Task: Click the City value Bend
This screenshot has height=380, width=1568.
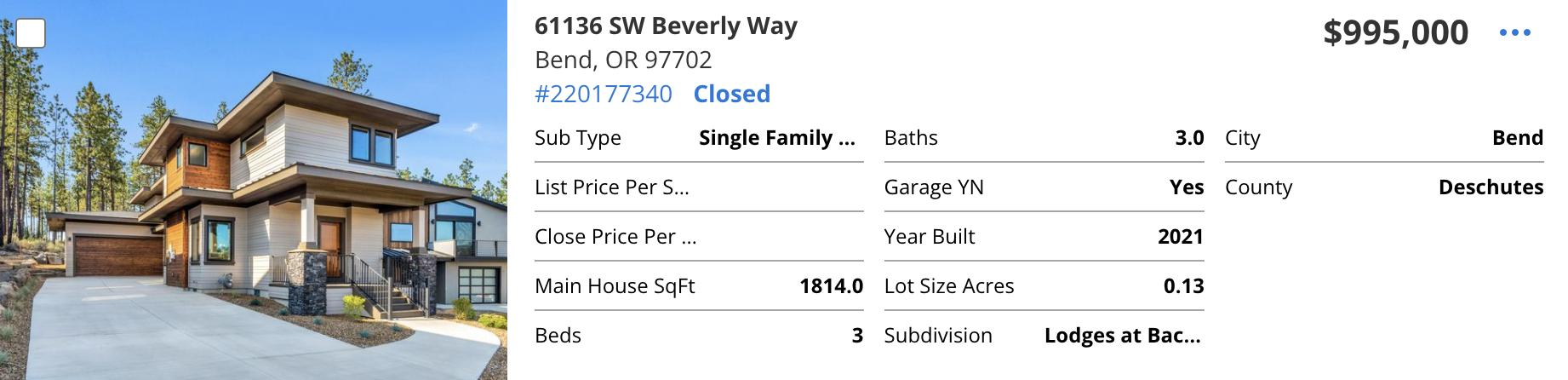Action: [x=1517, y=138]
